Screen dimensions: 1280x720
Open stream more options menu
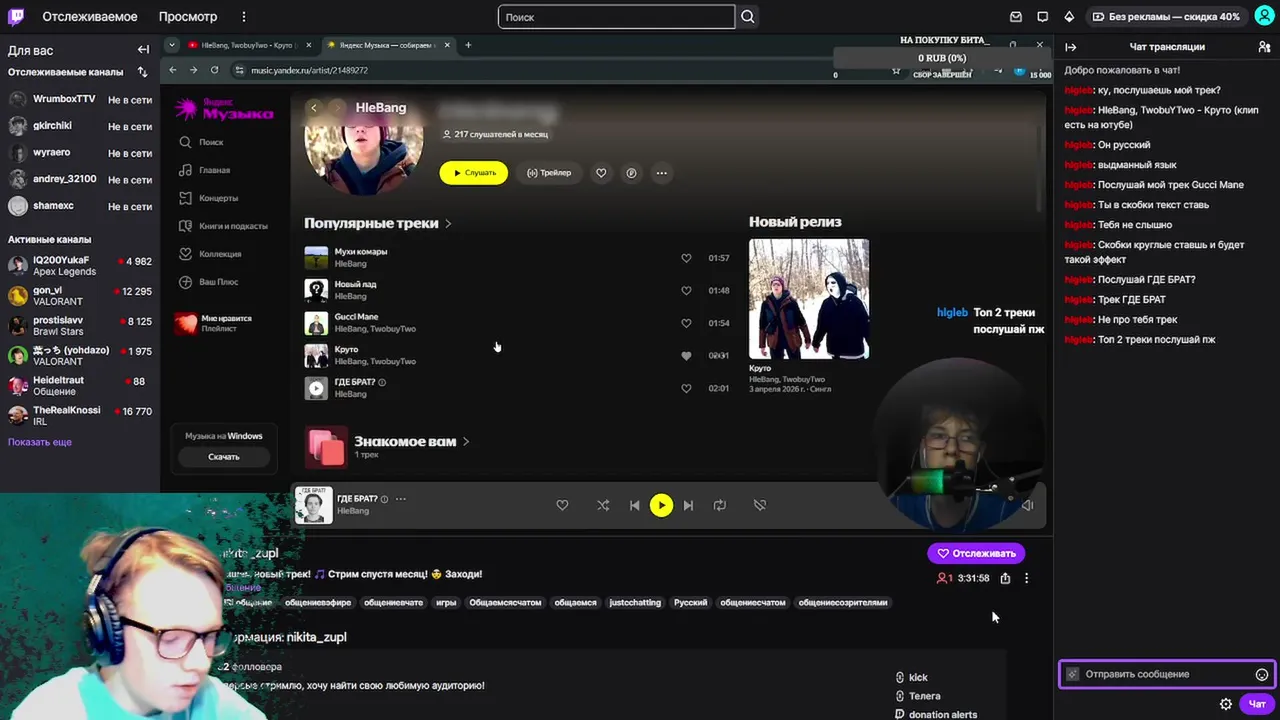pyautogui.click(x=1026, y=578)
